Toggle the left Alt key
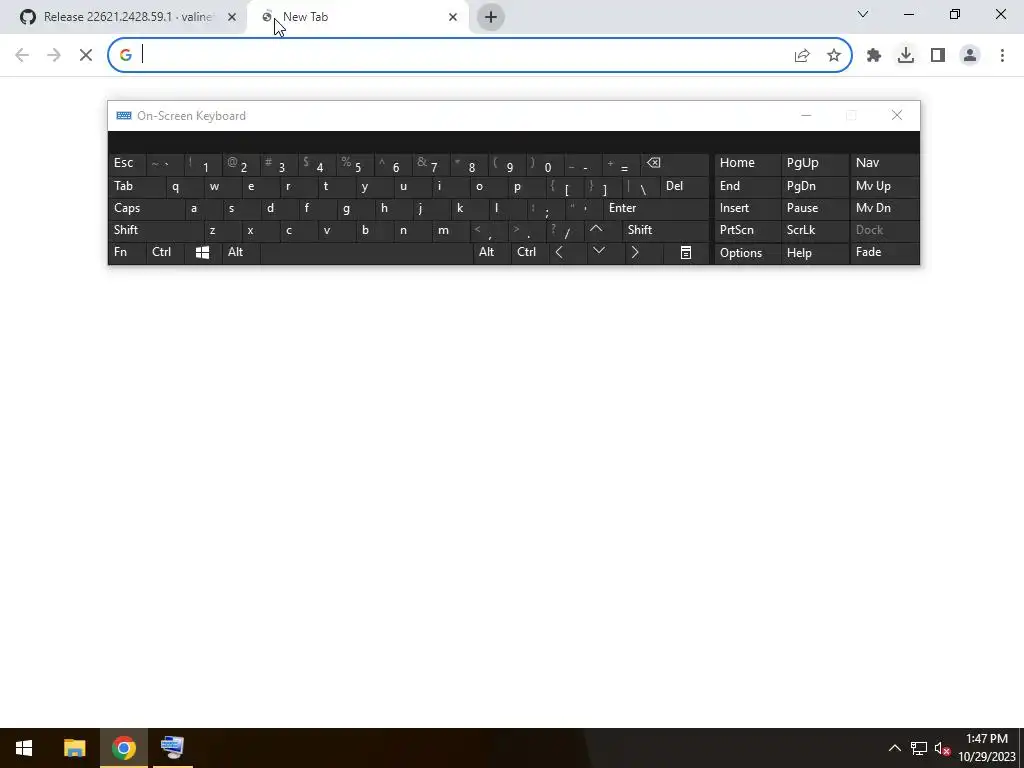 (x=241, y=253)
